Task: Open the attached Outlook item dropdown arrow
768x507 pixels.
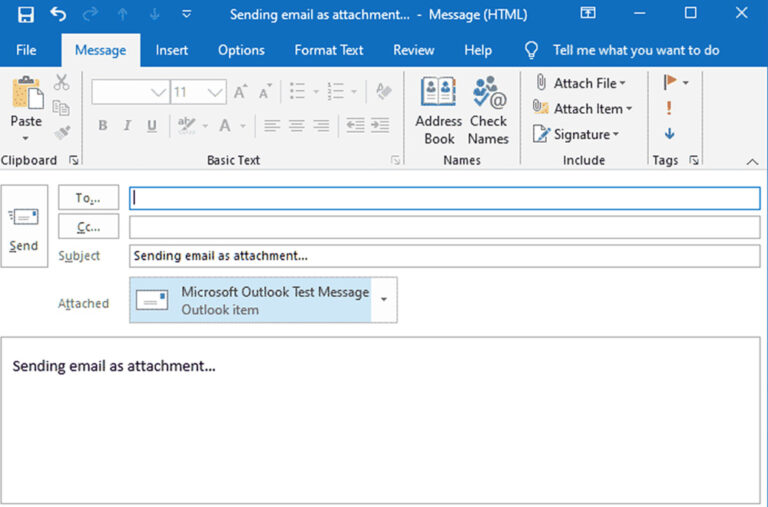Action: point(384,300)
